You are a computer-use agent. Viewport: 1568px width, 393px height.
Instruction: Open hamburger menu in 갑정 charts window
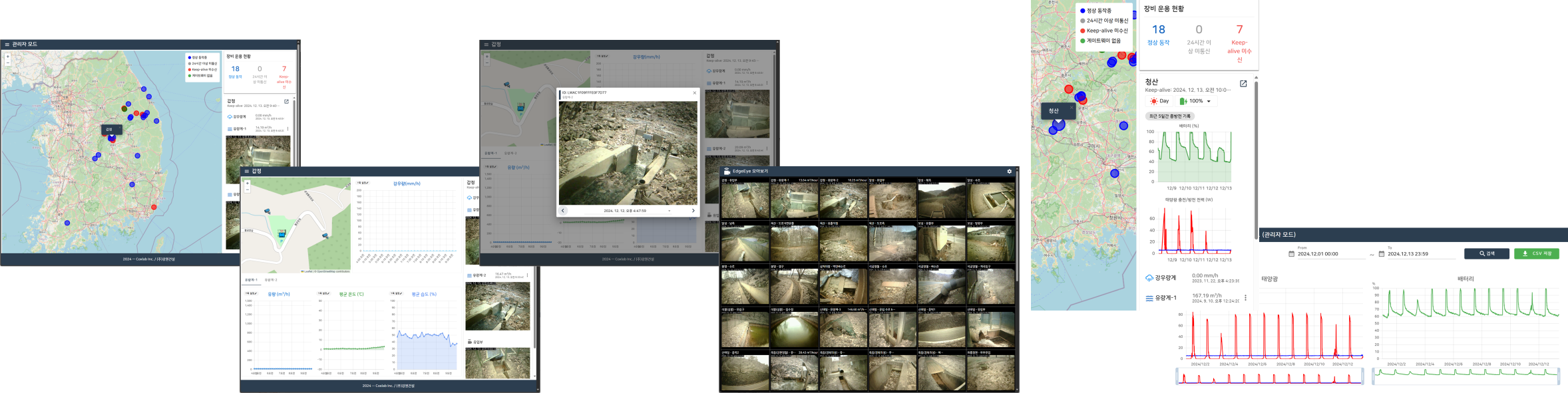(x=246, y=172)
